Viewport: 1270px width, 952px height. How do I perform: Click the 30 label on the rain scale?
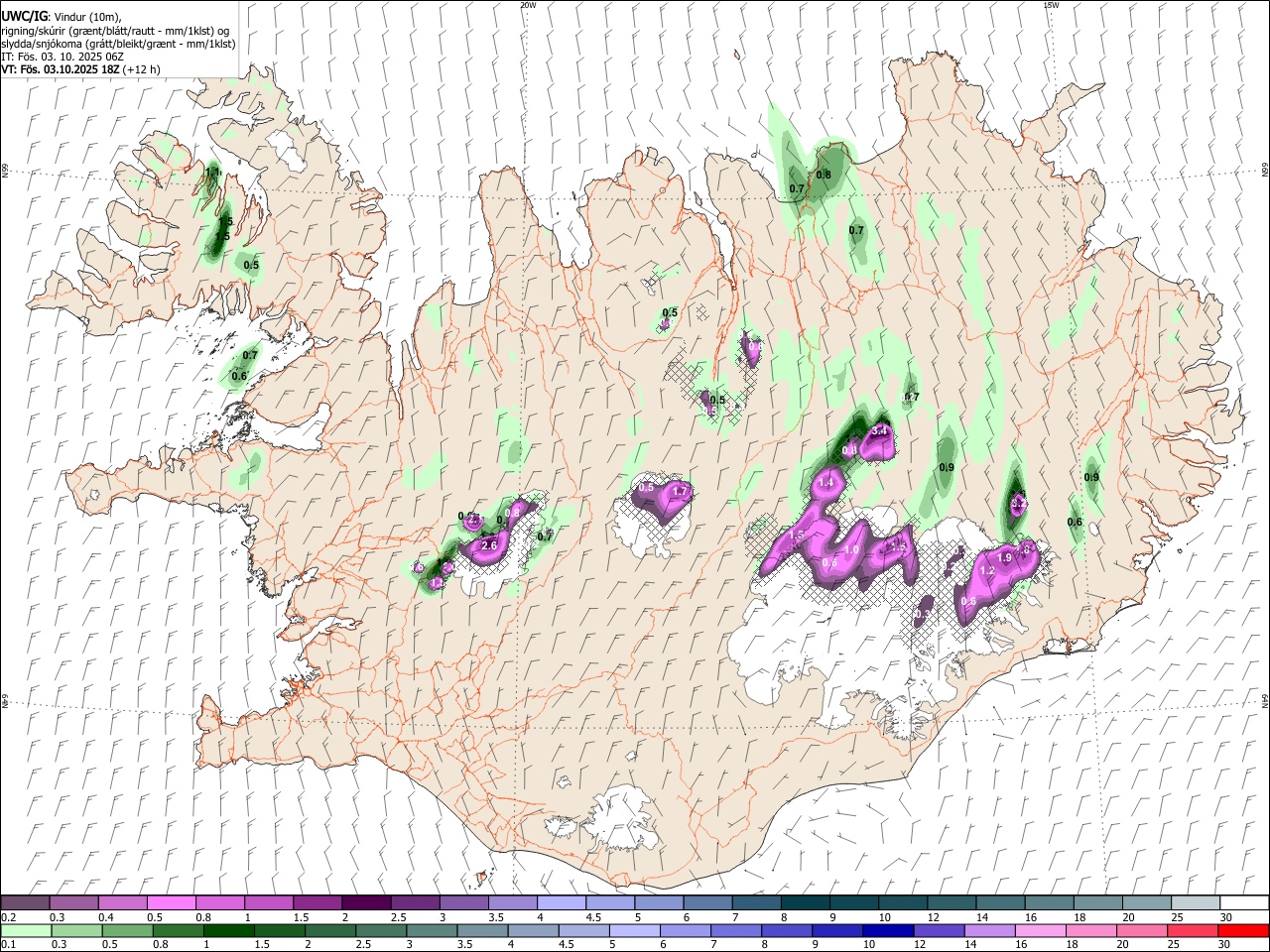click(1225, 944)
